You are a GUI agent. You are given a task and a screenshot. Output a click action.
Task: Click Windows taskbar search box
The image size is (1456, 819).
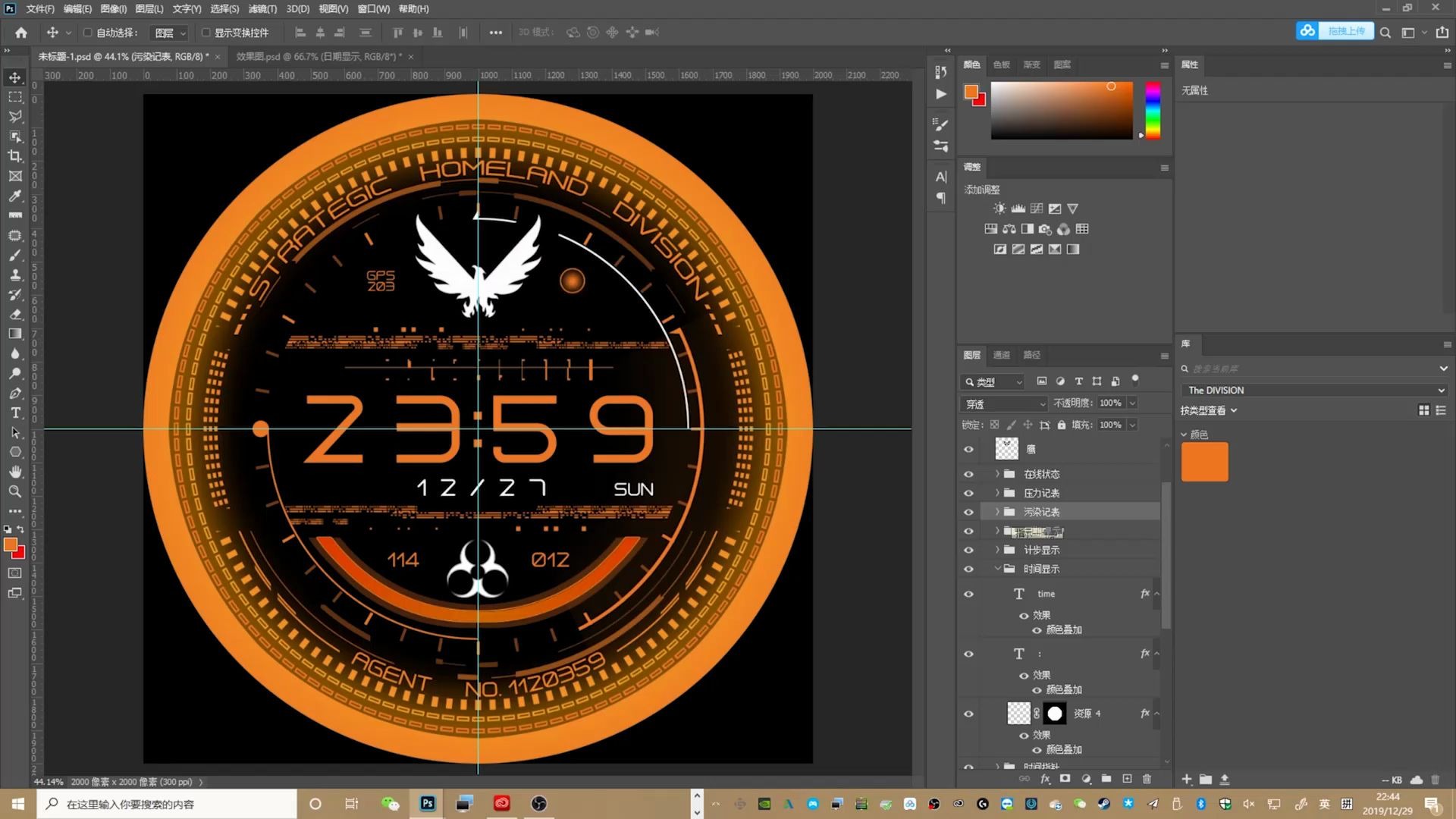(167, 804)
